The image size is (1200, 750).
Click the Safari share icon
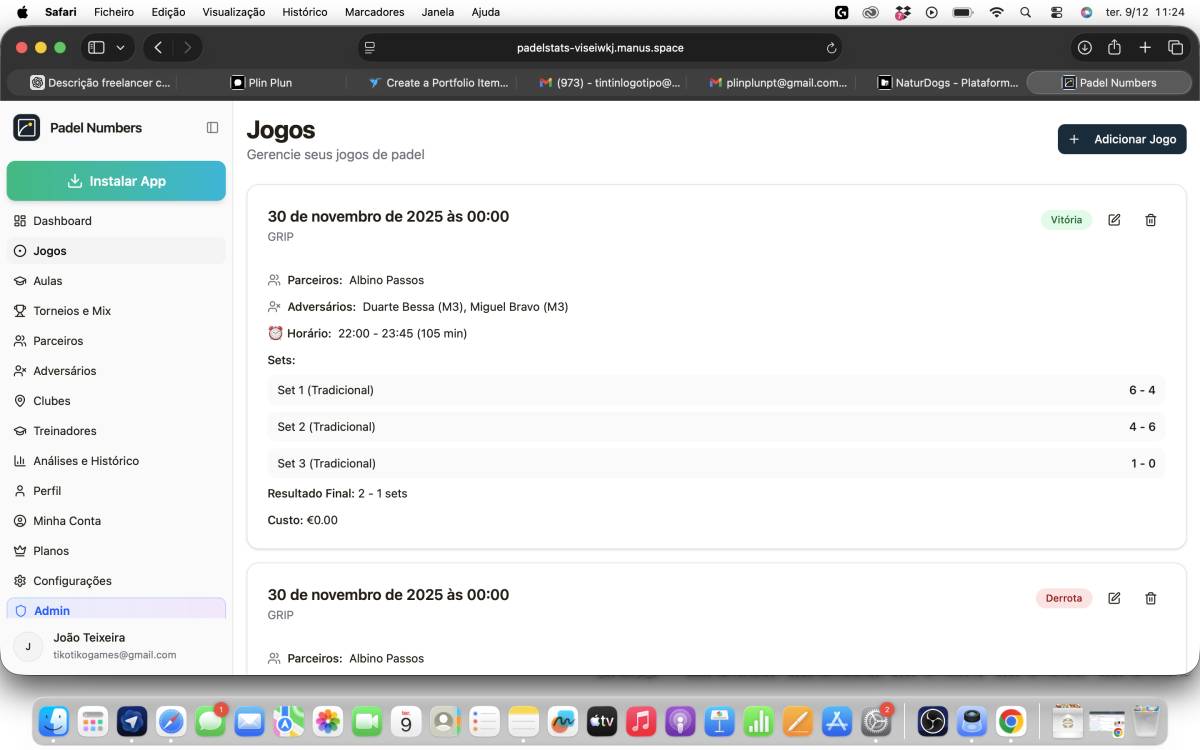pyautogui.click(x=1114, y=47)
